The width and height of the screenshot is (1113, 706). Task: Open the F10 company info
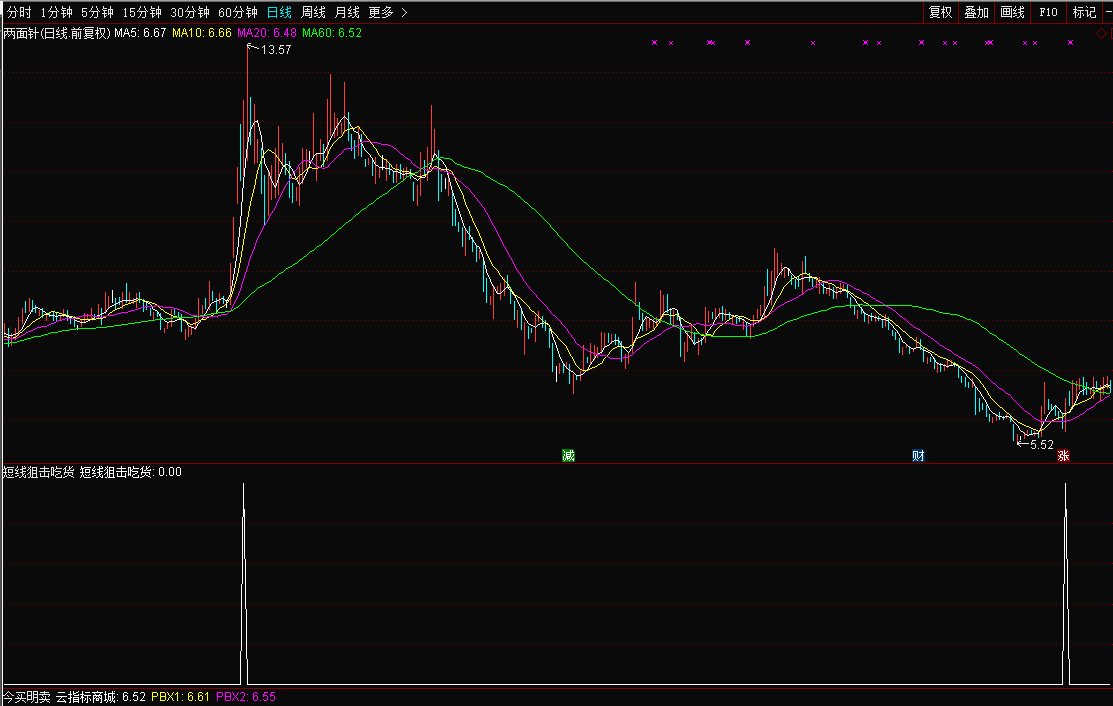coord(1048,12)
